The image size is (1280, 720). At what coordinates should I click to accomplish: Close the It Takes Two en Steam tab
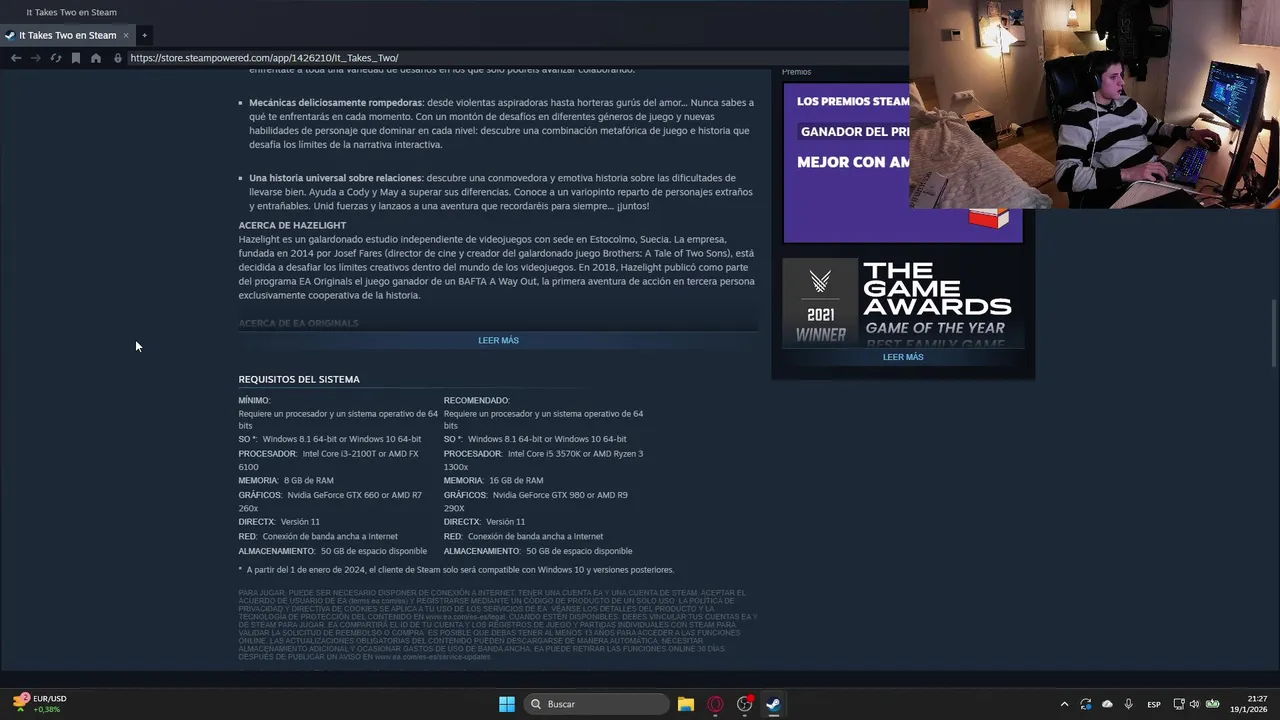126,35
